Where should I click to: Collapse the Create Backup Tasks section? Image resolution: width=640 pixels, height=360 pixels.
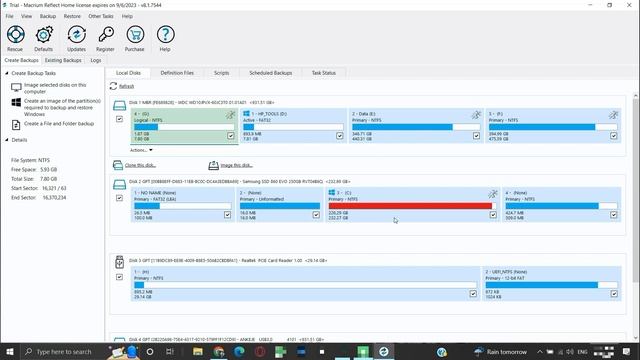[7, 73]
